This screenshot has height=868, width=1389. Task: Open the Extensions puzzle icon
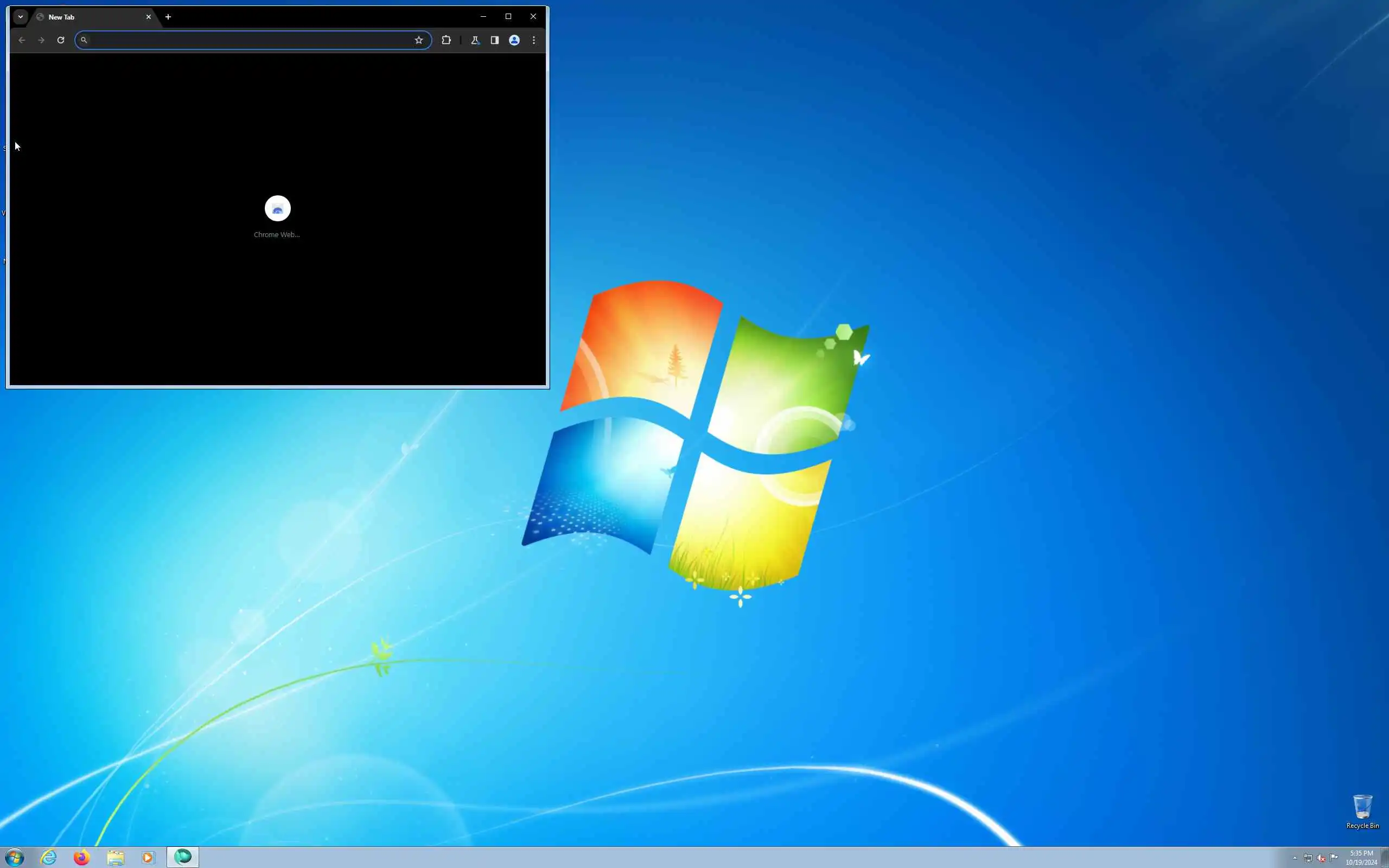[x=446, y=40]
